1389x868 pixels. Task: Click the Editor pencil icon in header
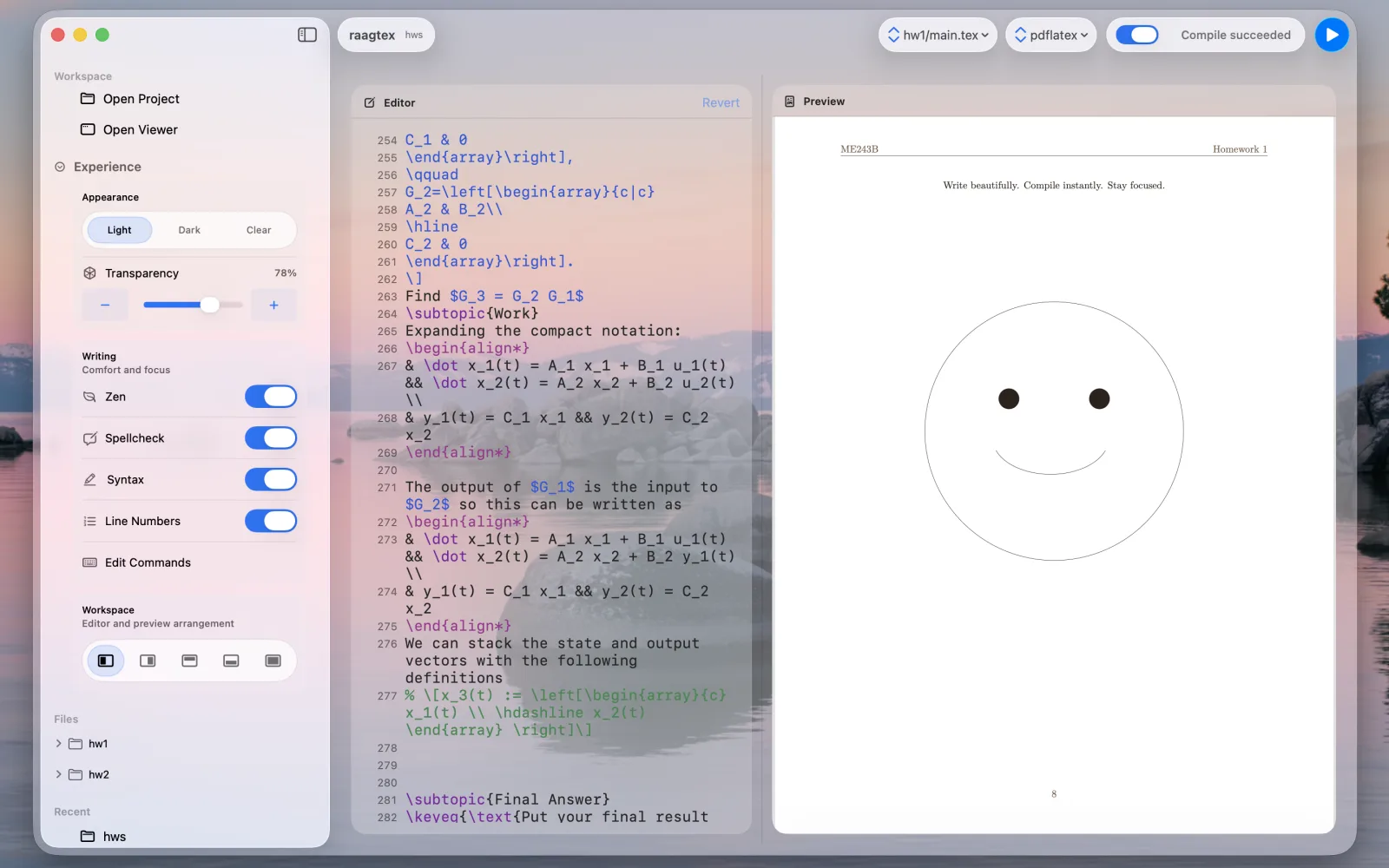click(x=370, y=102)
